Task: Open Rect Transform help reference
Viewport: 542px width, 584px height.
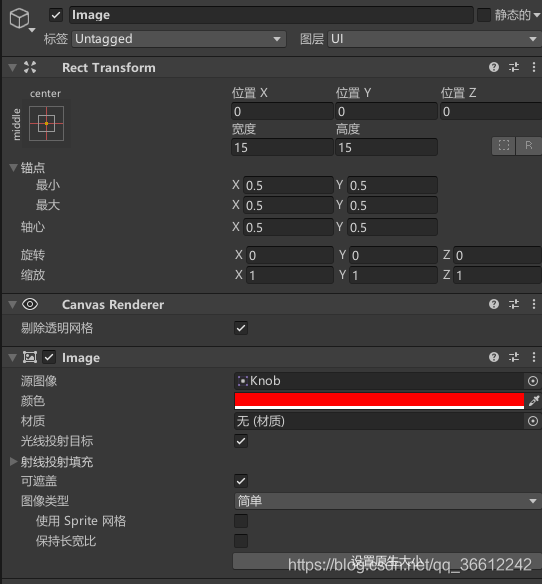Action: tap(494, 67)
